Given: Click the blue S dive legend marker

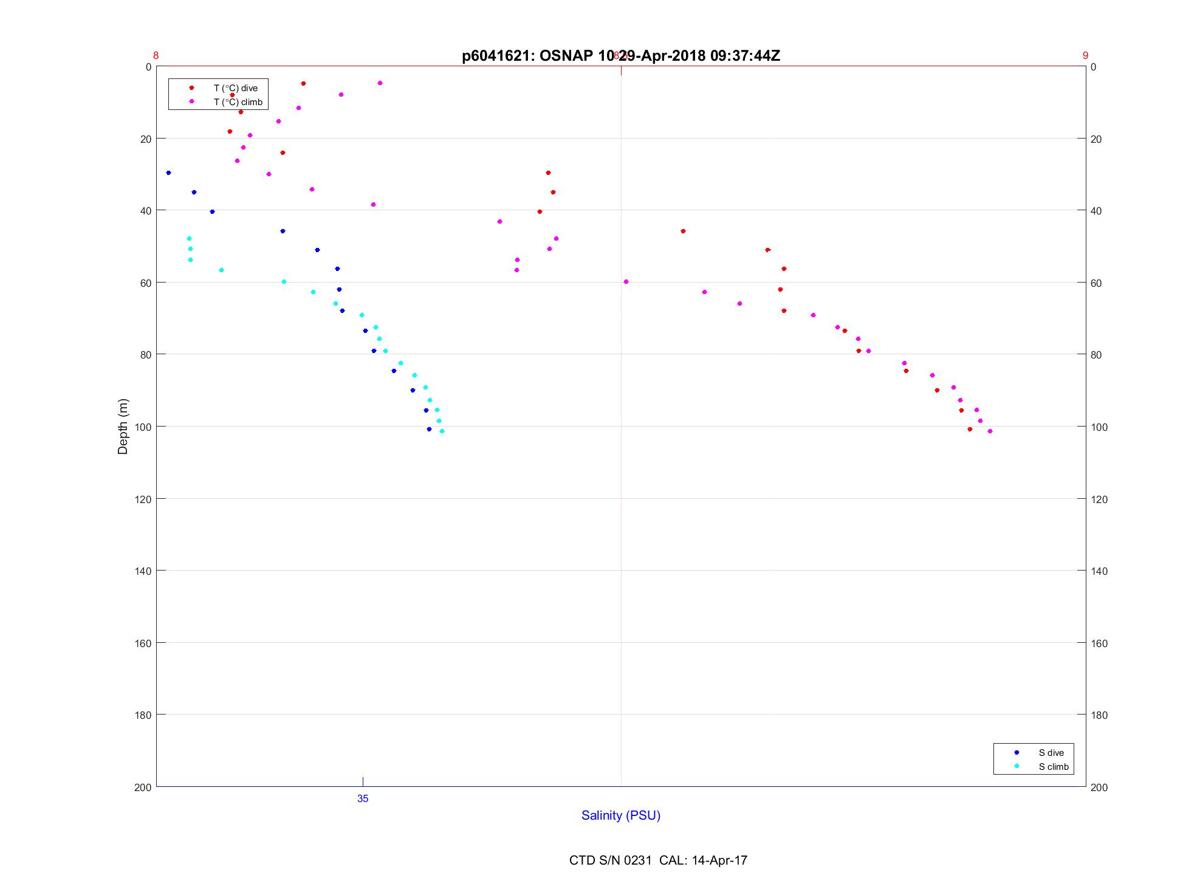Looking at the screenshot, I should coord(1017,752).
